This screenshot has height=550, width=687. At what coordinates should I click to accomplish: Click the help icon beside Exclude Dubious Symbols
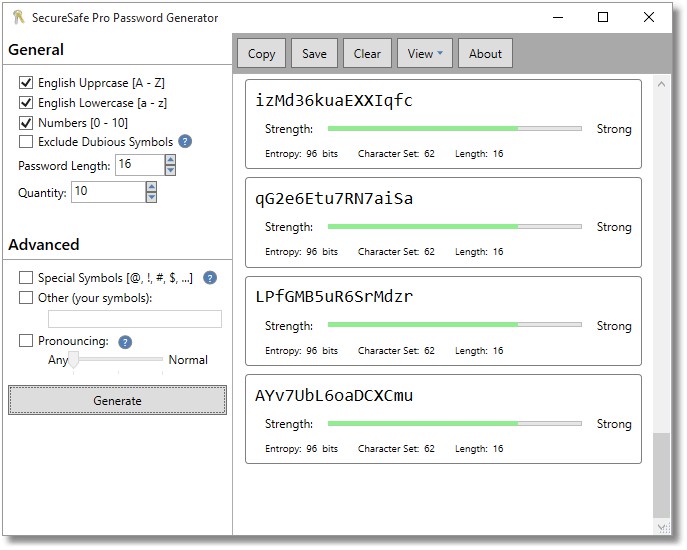[x=185, y=142]
